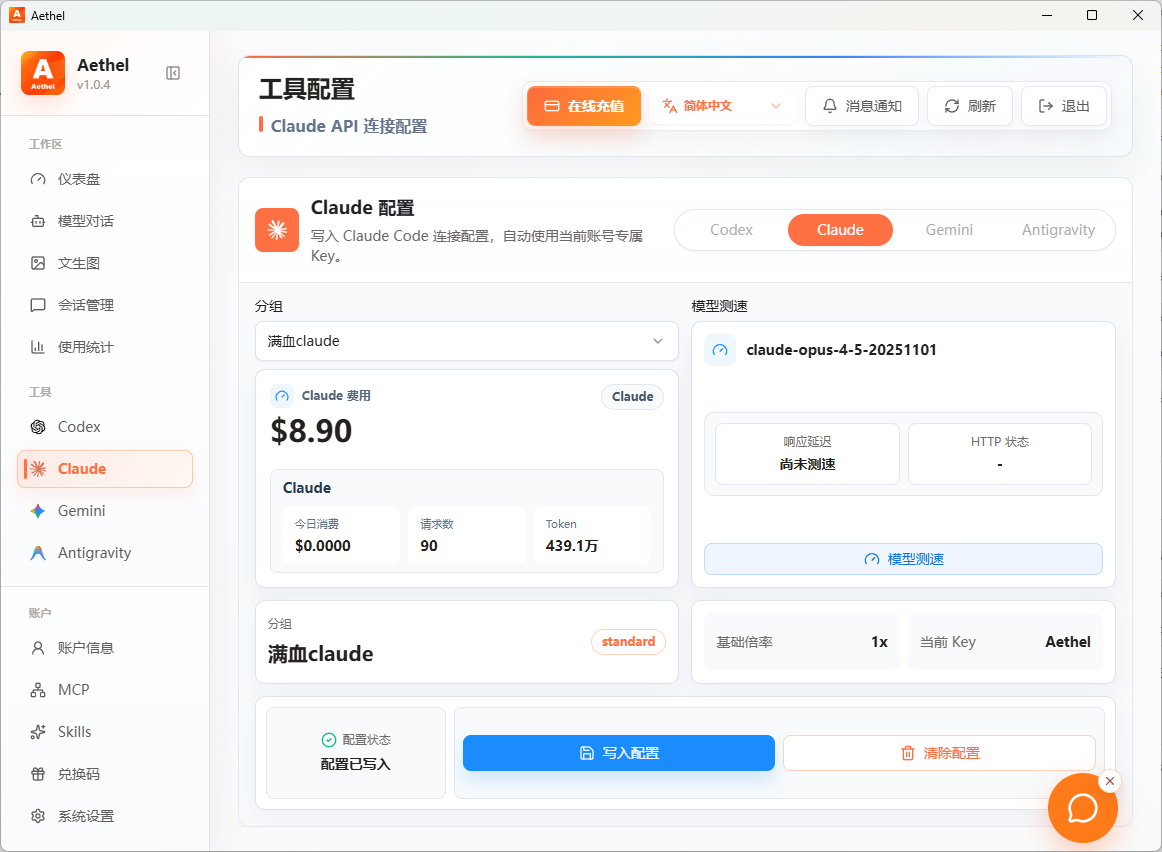The image size is (1162, 852).
Task: Maximize the Aethel window
Action: tap(1092, 15)
